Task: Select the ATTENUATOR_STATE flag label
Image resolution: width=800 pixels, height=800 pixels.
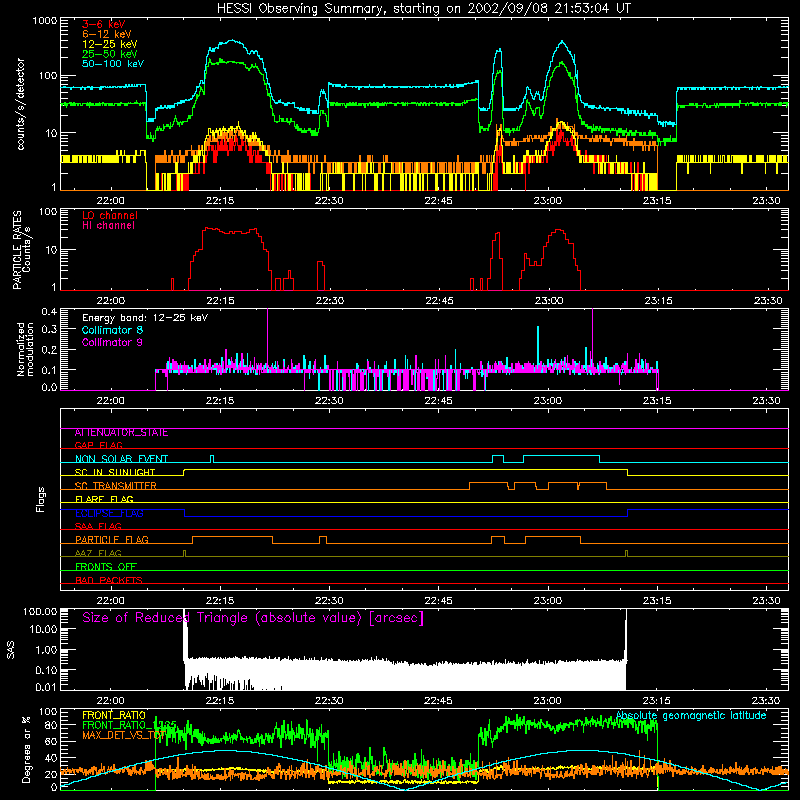Action: 121,433
